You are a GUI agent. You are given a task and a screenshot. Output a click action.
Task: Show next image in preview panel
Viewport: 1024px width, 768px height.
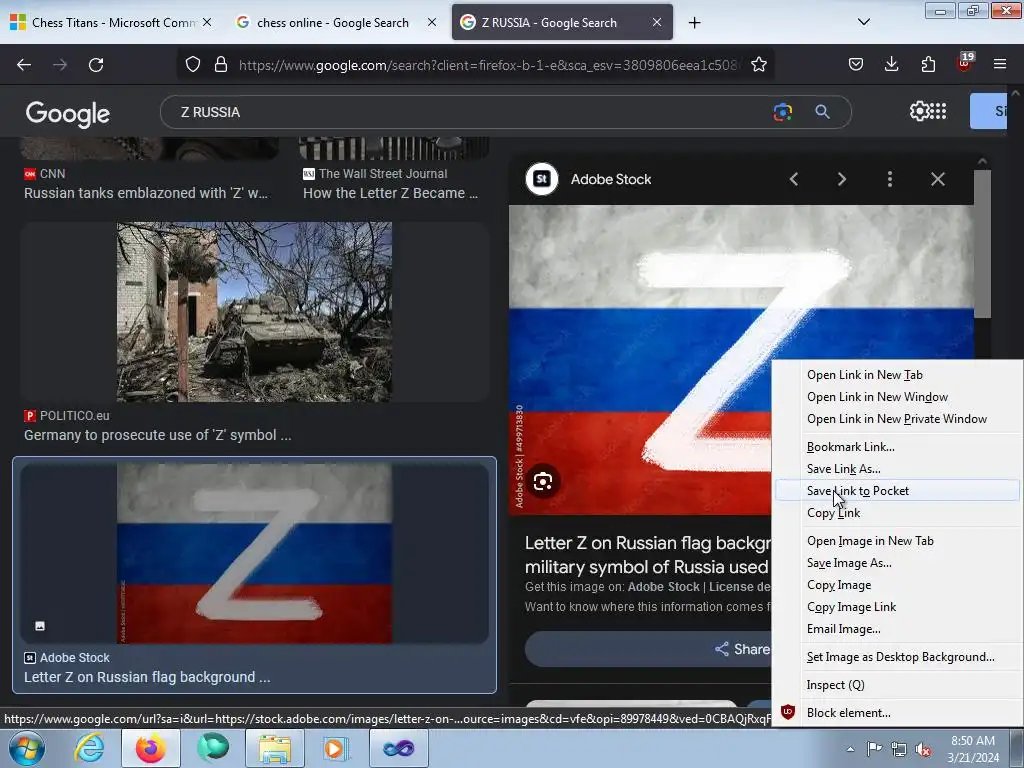point(842,179)
